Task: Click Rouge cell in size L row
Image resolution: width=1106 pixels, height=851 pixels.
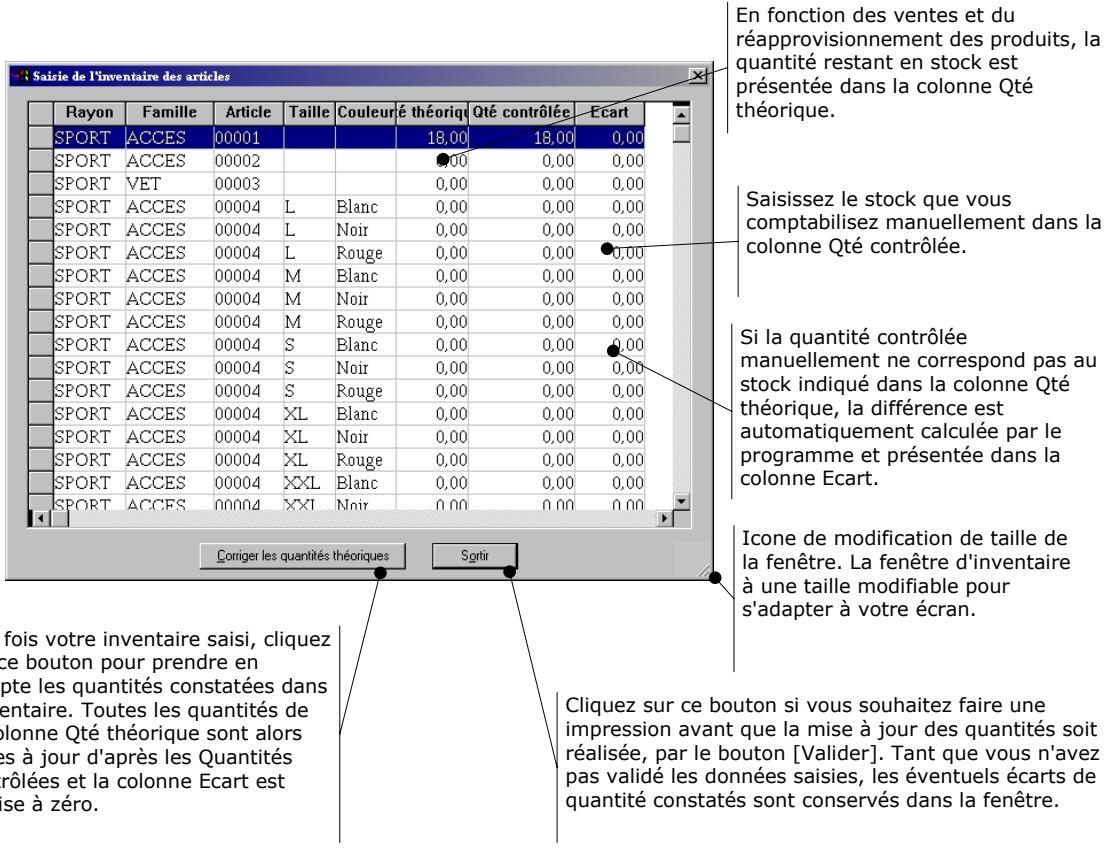Action: tap(365, 253)
